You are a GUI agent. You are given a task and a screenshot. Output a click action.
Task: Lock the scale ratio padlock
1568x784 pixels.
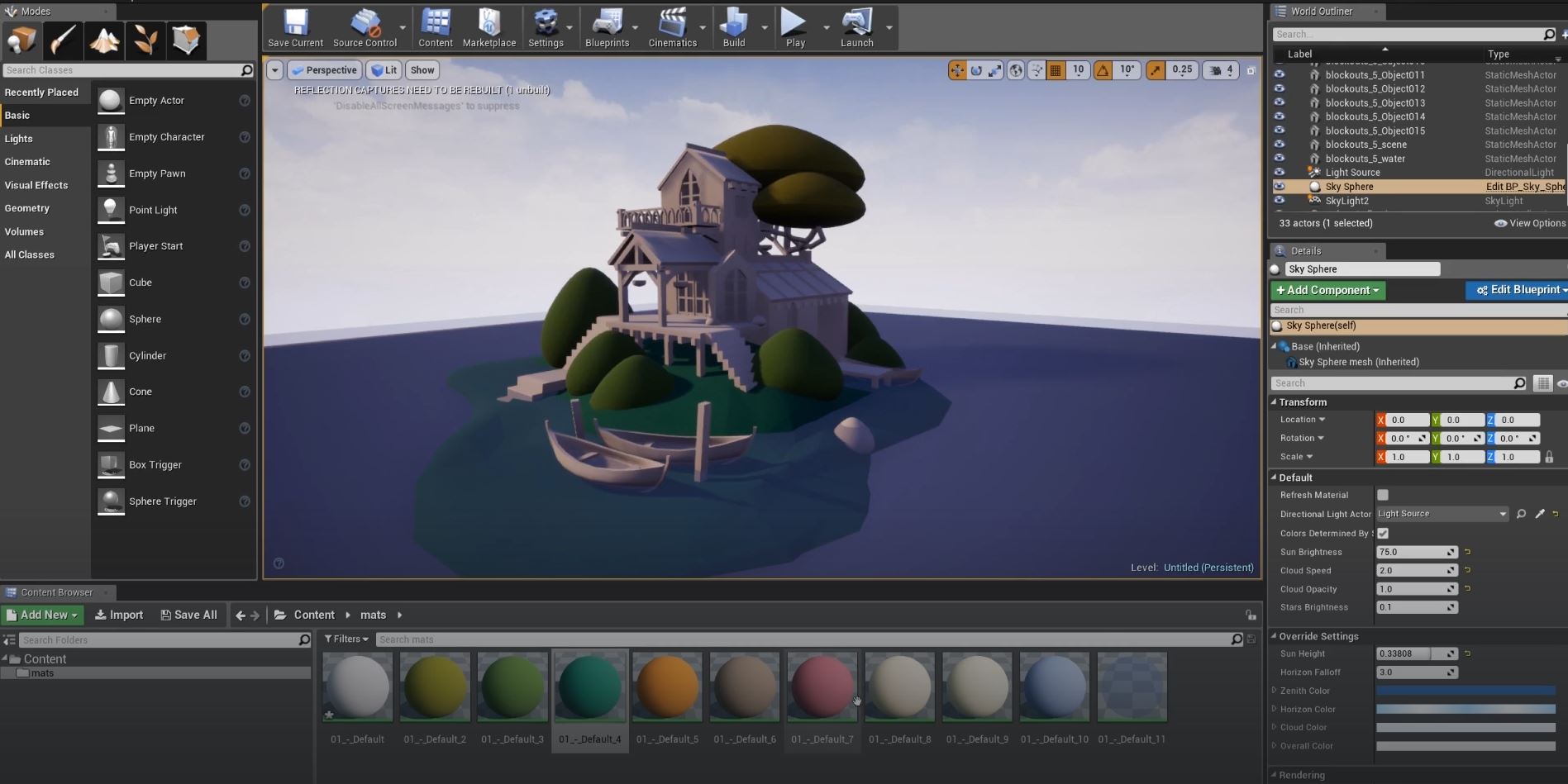click(x=1549, y=457)
